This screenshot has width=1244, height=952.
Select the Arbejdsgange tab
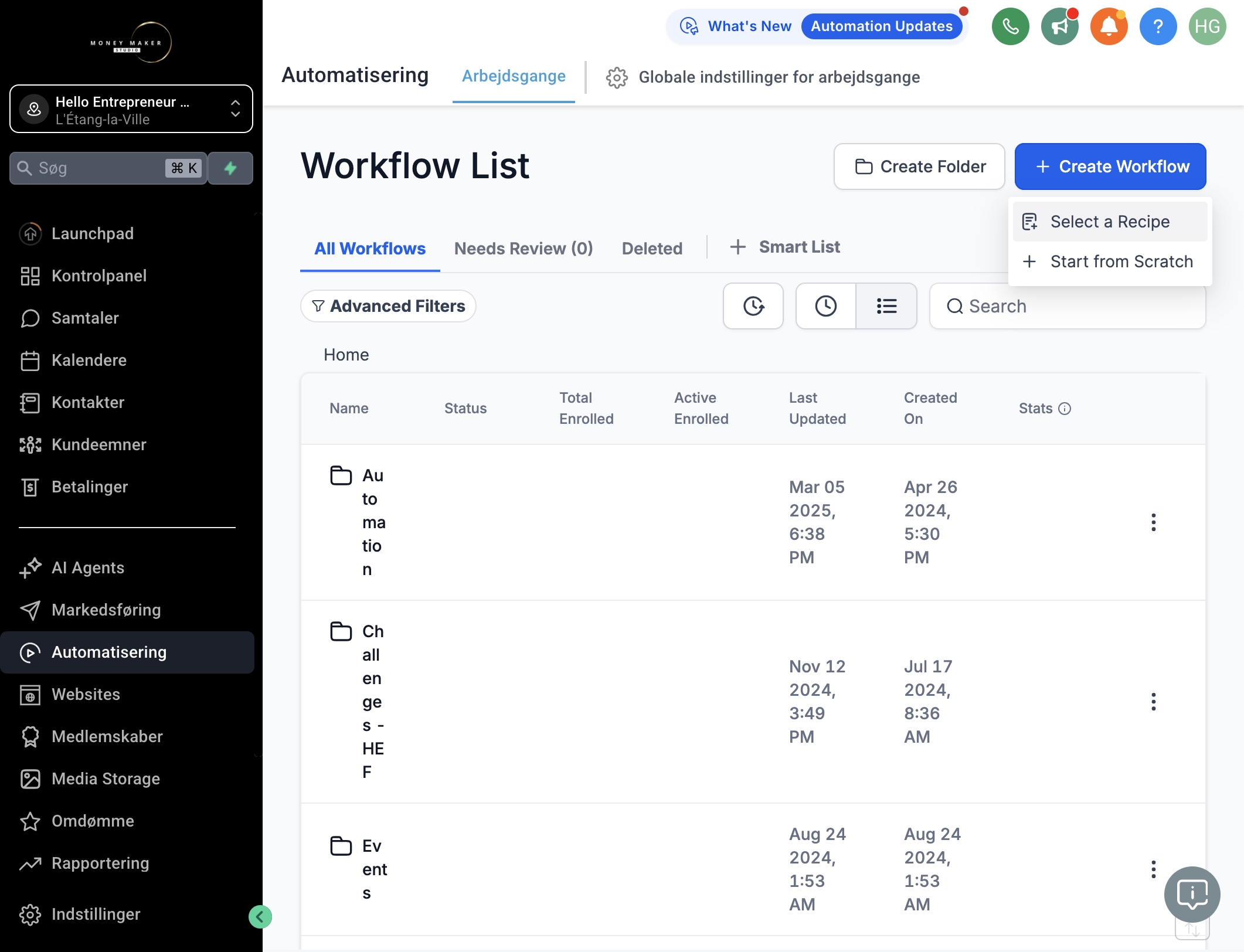514,76
